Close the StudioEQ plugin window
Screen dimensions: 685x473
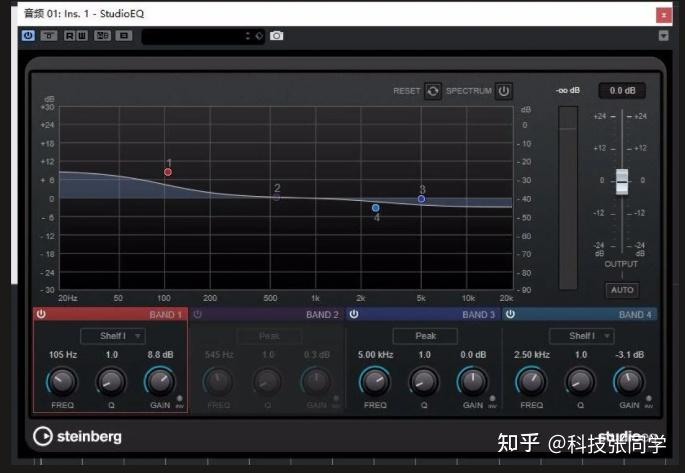(x=664, y=15)
